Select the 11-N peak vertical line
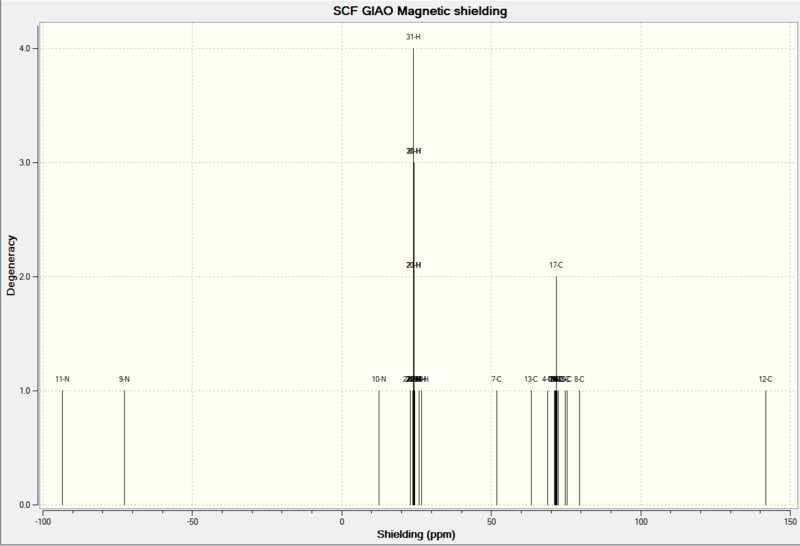Image resolution: width=800 pixels, height=546 pixels. pos(62,448)
